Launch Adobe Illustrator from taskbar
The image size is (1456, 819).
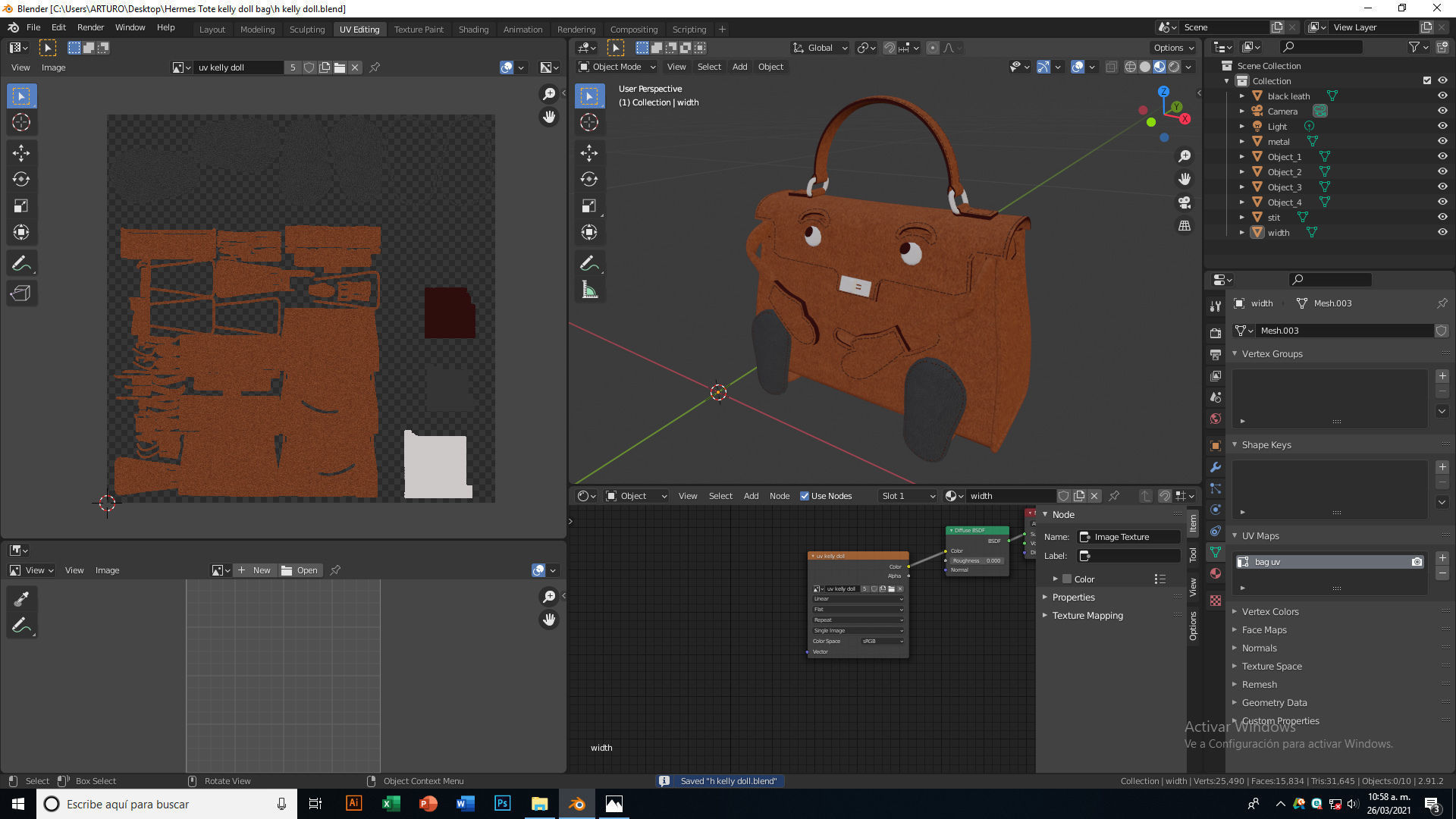point(353,803)
